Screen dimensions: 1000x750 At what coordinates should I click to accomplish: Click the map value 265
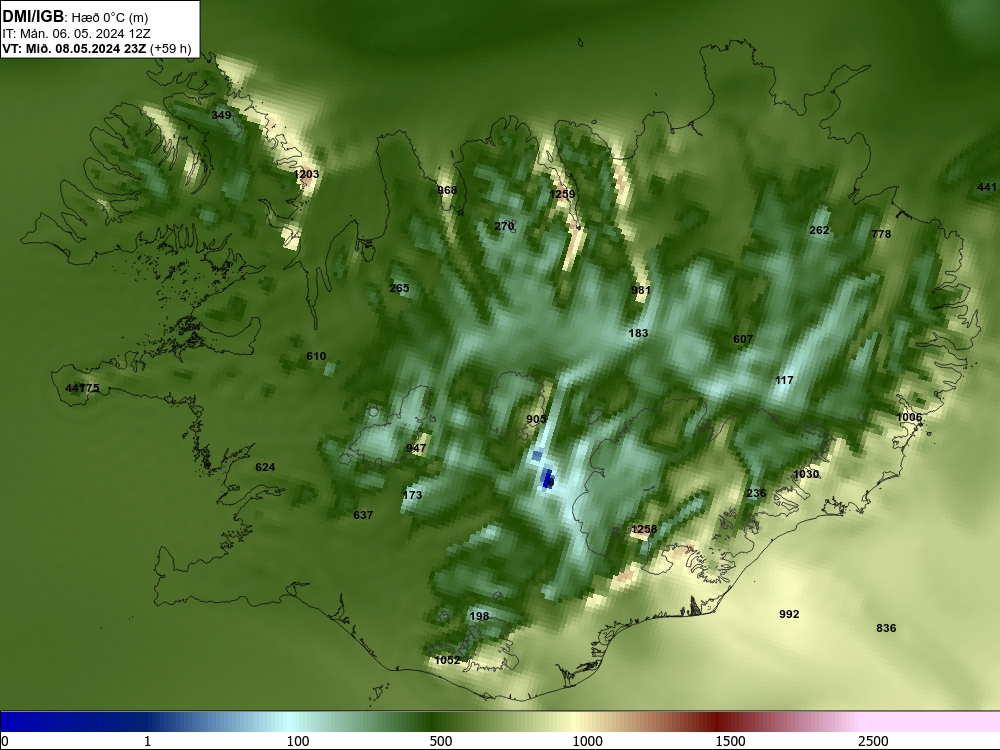(x=399, y=288)
